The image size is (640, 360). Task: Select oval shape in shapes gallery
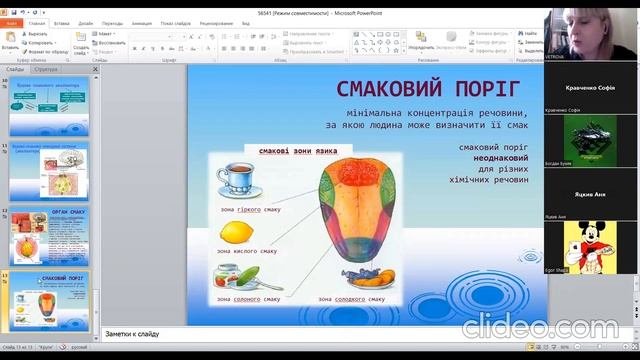pyautogui.click(x=388, y=35)
